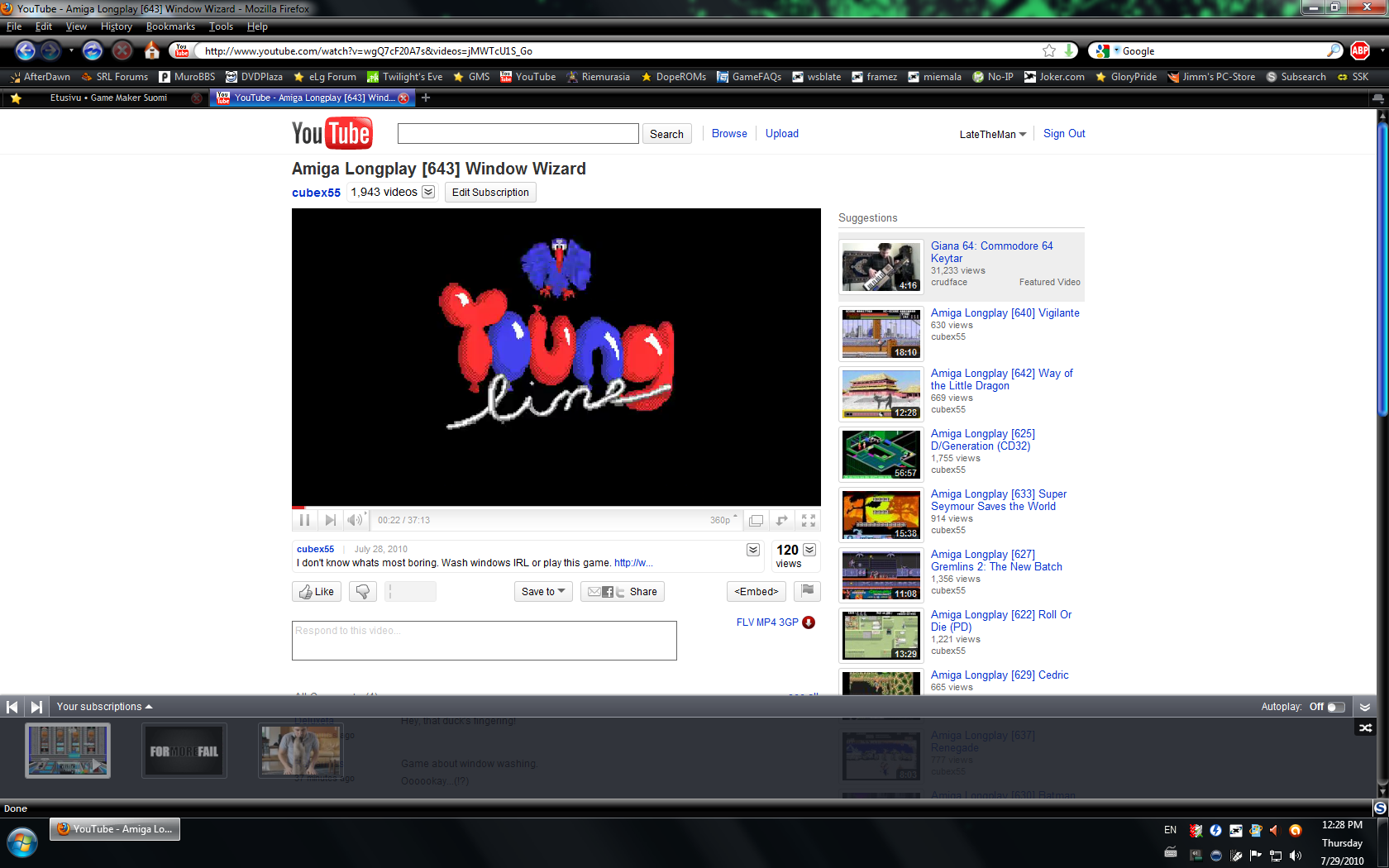Open the View menu

pos(76,26)
